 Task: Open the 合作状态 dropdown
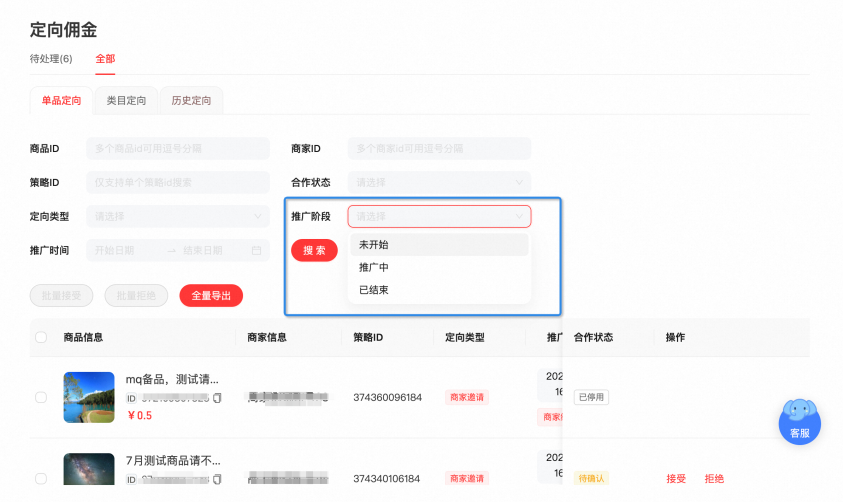439,183
